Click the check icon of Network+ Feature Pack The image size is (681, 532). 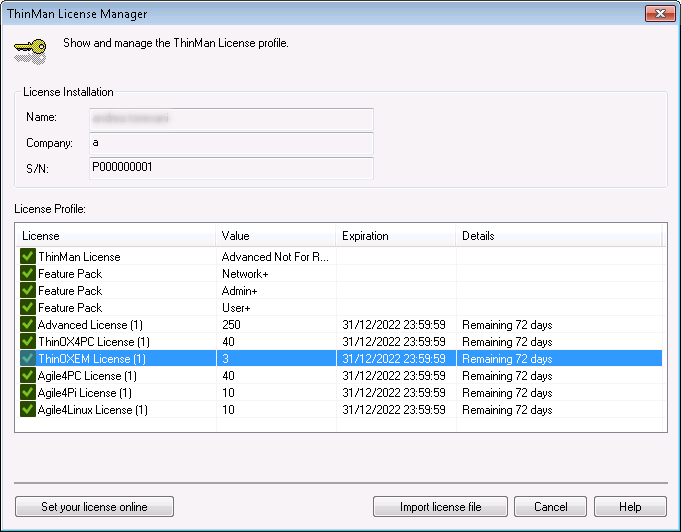[28, 273]
